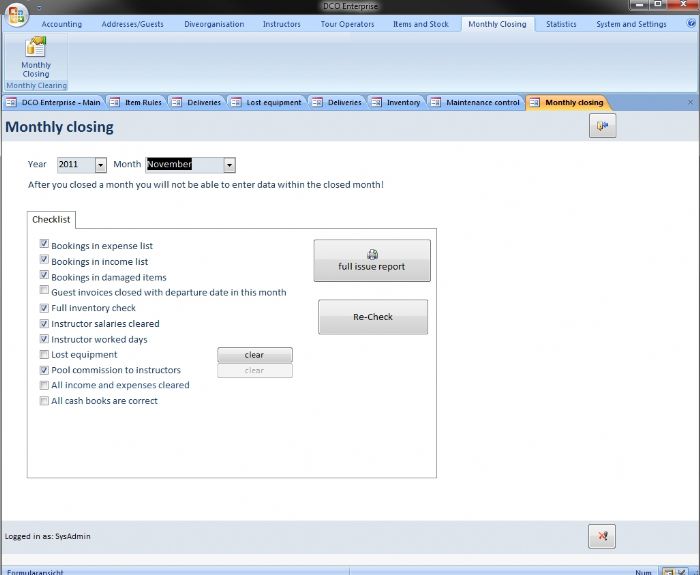This screenshot has height=575, width=700.
Task: Click the Inventory tab form icon
Action: coord(375,102)
